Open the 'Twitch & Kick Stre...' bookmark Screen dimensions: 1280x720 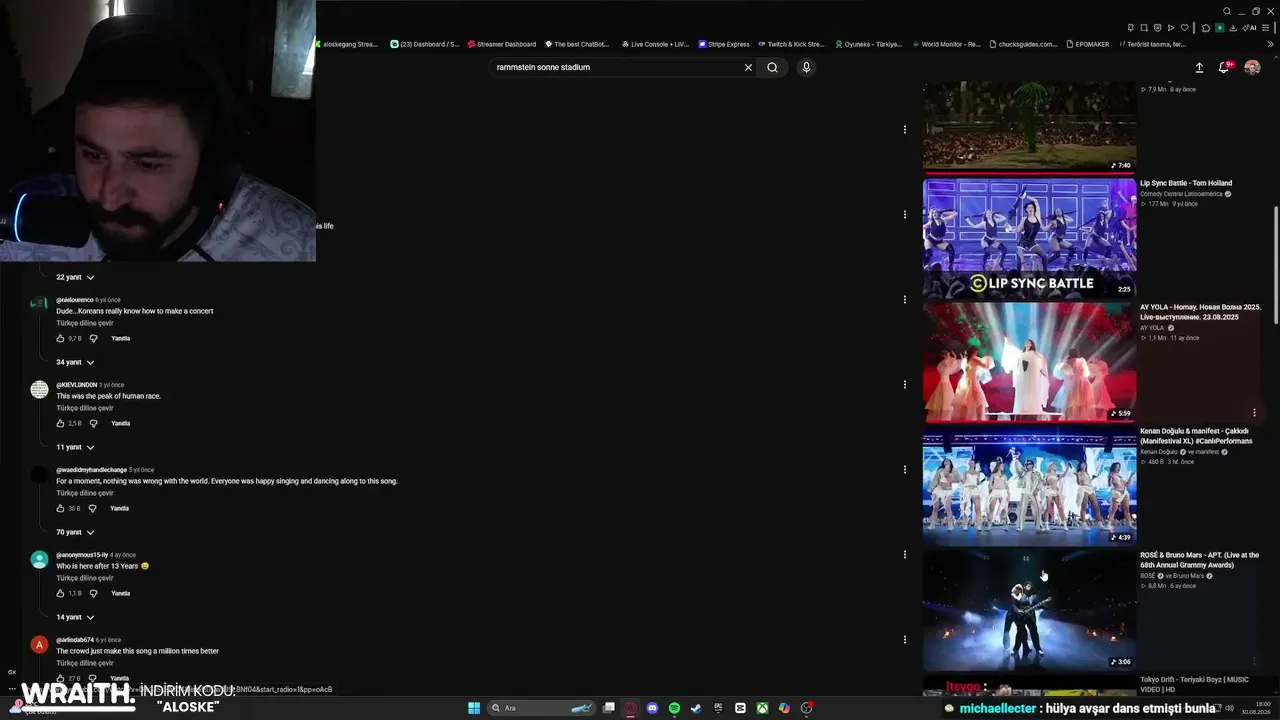pyautogui.click(x=791, y=44)
